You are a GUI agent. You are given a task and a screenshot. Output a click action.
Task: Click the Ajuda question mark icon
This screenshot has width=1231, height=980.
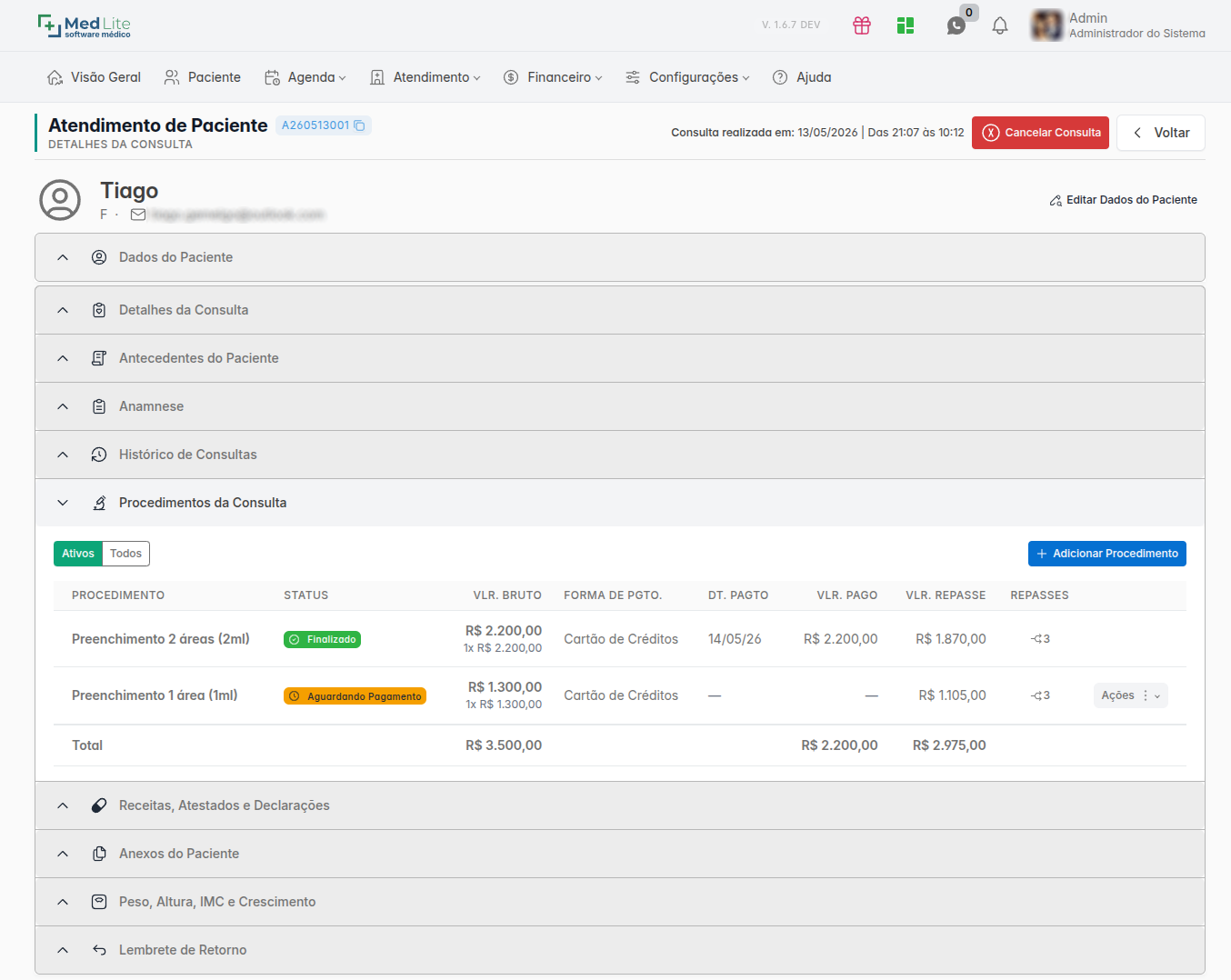coord(780,77)
